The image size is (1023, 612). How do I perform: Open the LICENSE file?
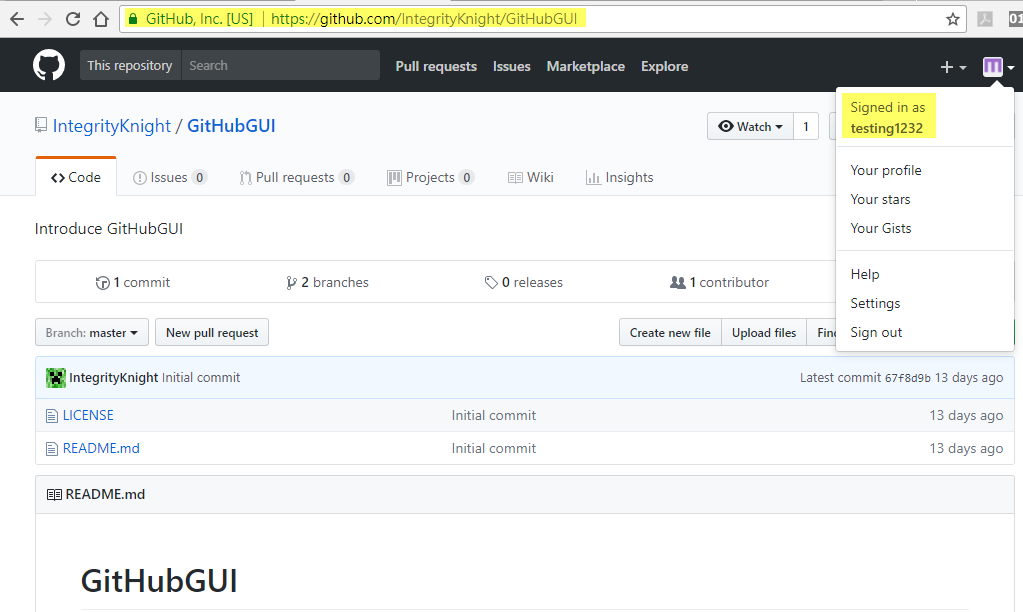[88, 416]
